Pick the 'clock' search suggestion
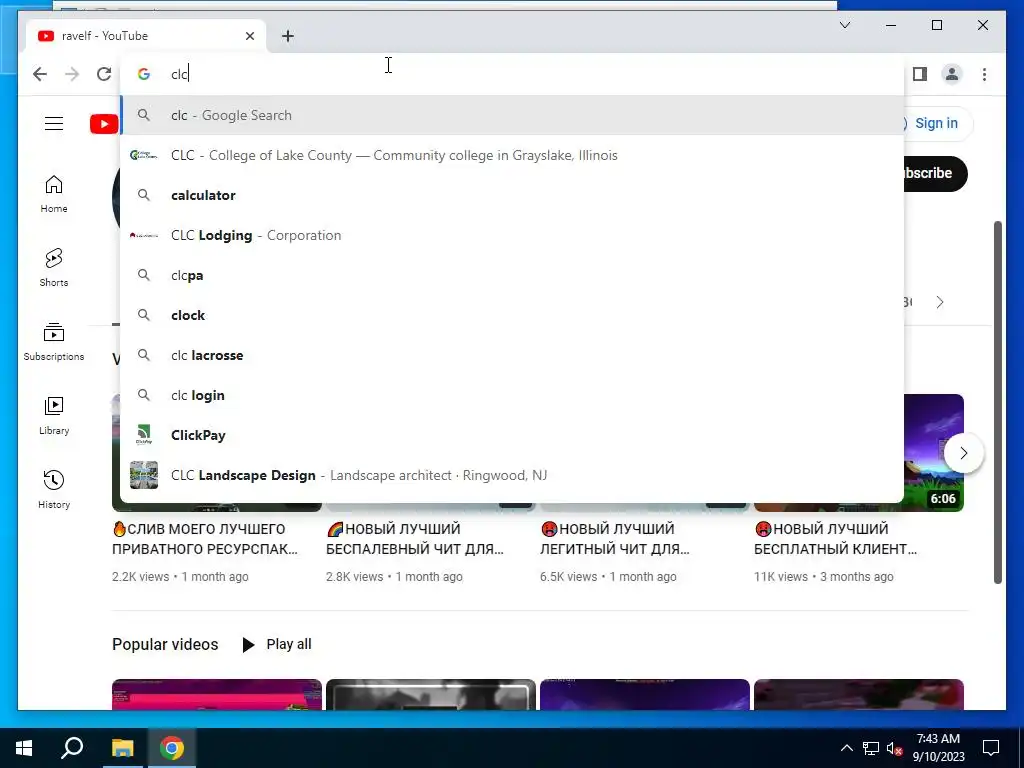 [x=513, y=315]
